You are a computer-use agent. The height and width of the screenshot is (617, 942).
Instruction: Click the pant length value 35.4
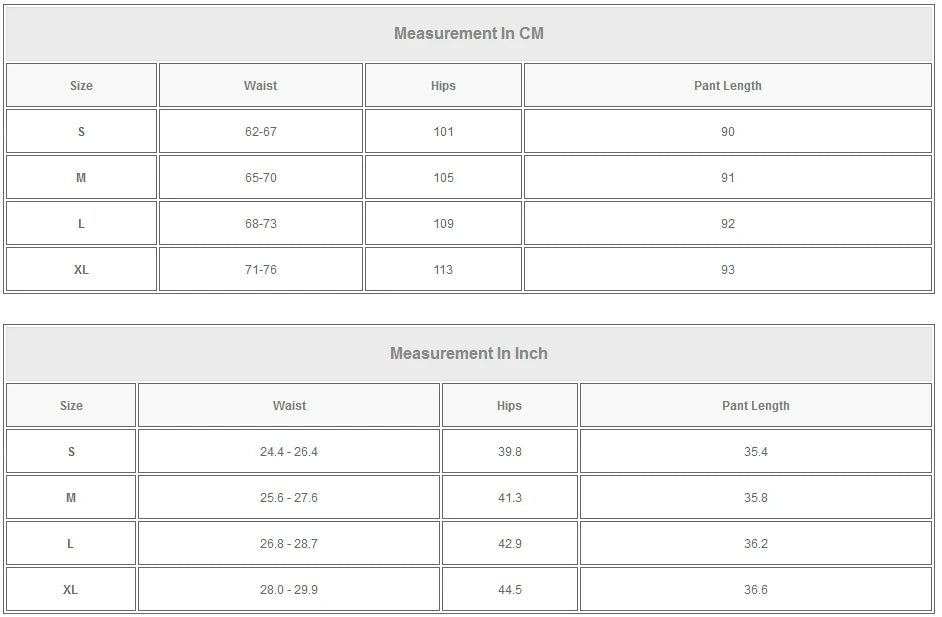pos(756,452)
